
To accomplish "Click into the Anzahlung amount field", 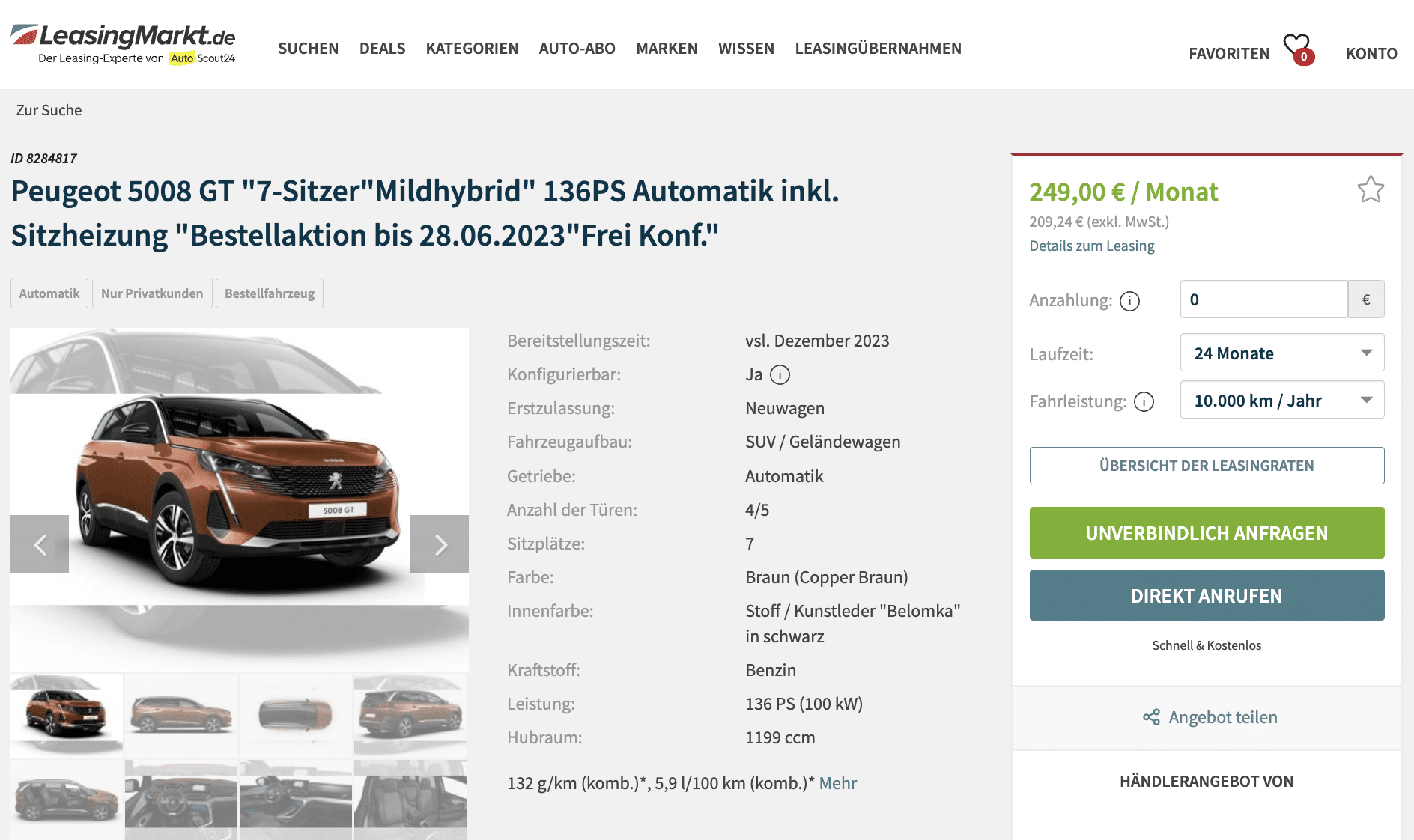I will 1263,299.
